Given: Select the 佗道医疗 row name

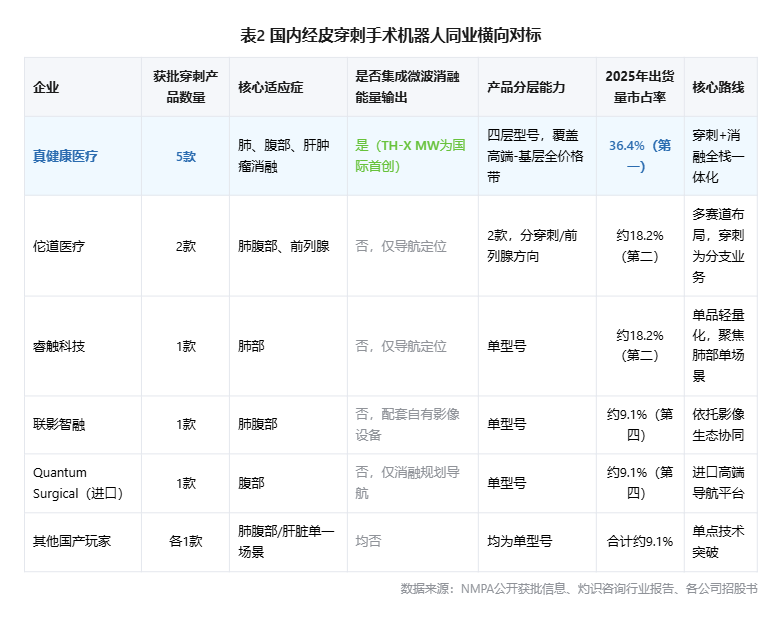Looking at the screenshot, I should point(59,246).
